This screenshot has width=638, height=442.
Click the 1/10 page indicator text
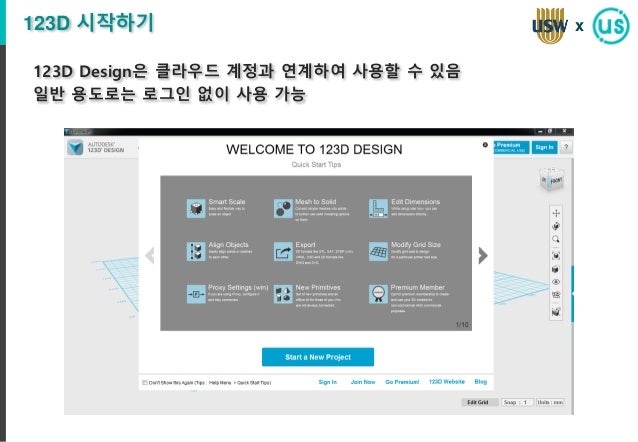[x=462, y=324]
